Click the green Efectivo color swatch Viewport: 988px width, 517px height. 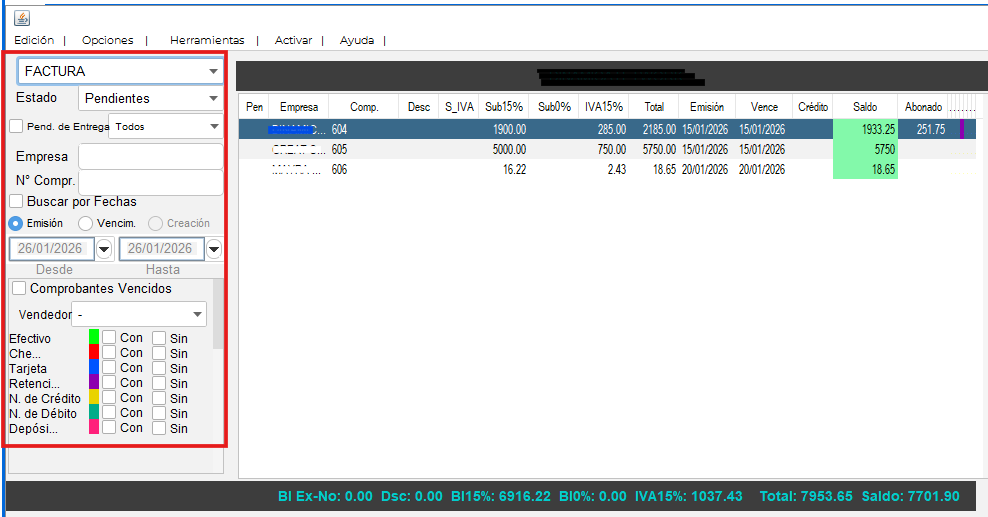[94, 338]
